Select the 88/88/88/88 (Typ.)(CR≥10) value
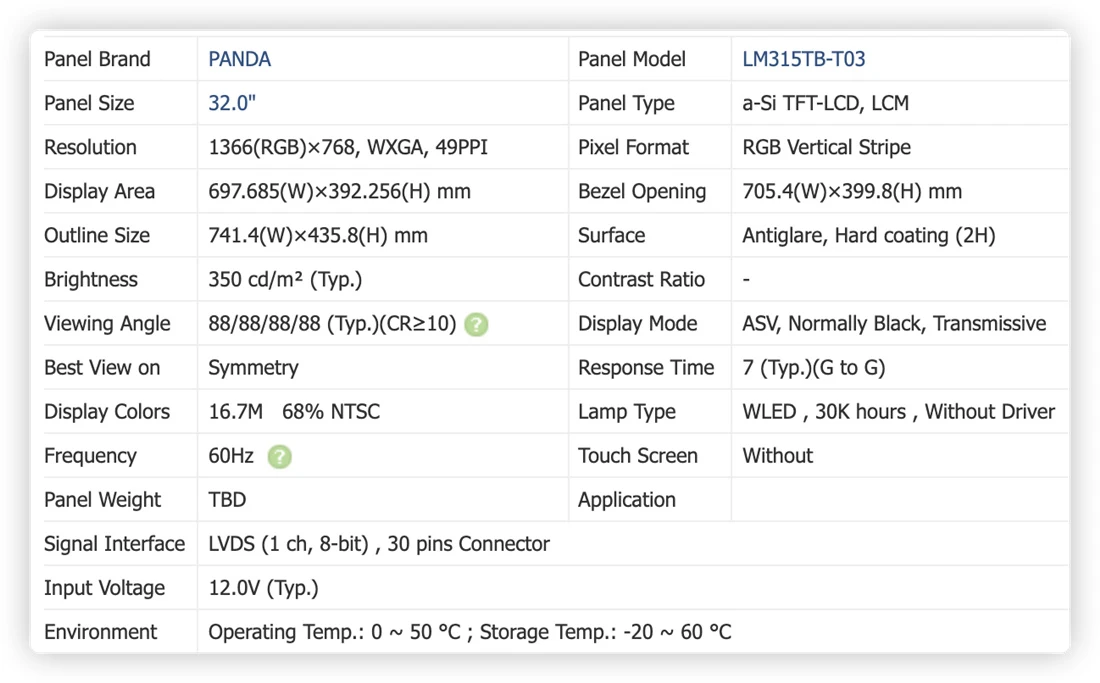 [332, 324]
